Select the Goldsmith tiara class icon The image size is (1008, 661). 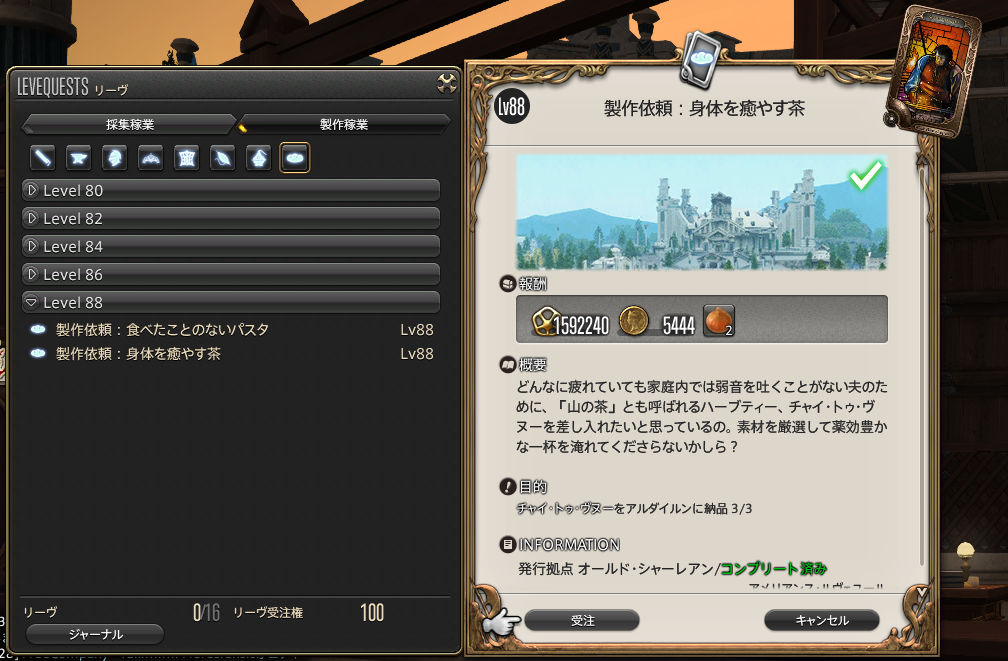[x=150, y=158]
